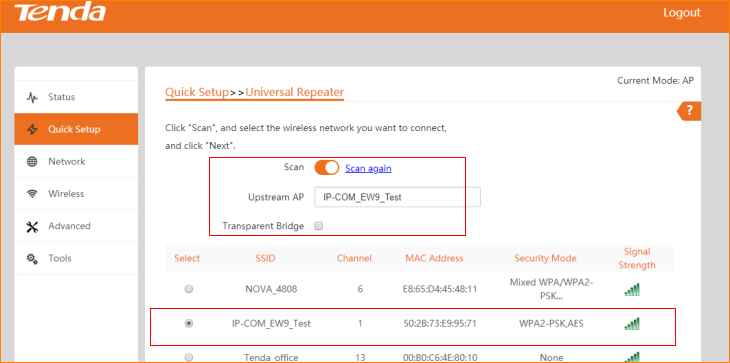Open the Advanced menu item
This screenshot has height=363, width=730.
click(x=76, y=226)
